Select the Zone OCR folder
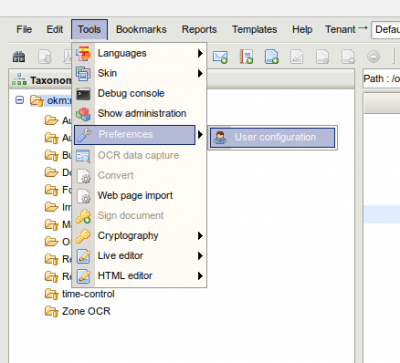Viewport: 400px width, 363px height. (x=86, y=311)
